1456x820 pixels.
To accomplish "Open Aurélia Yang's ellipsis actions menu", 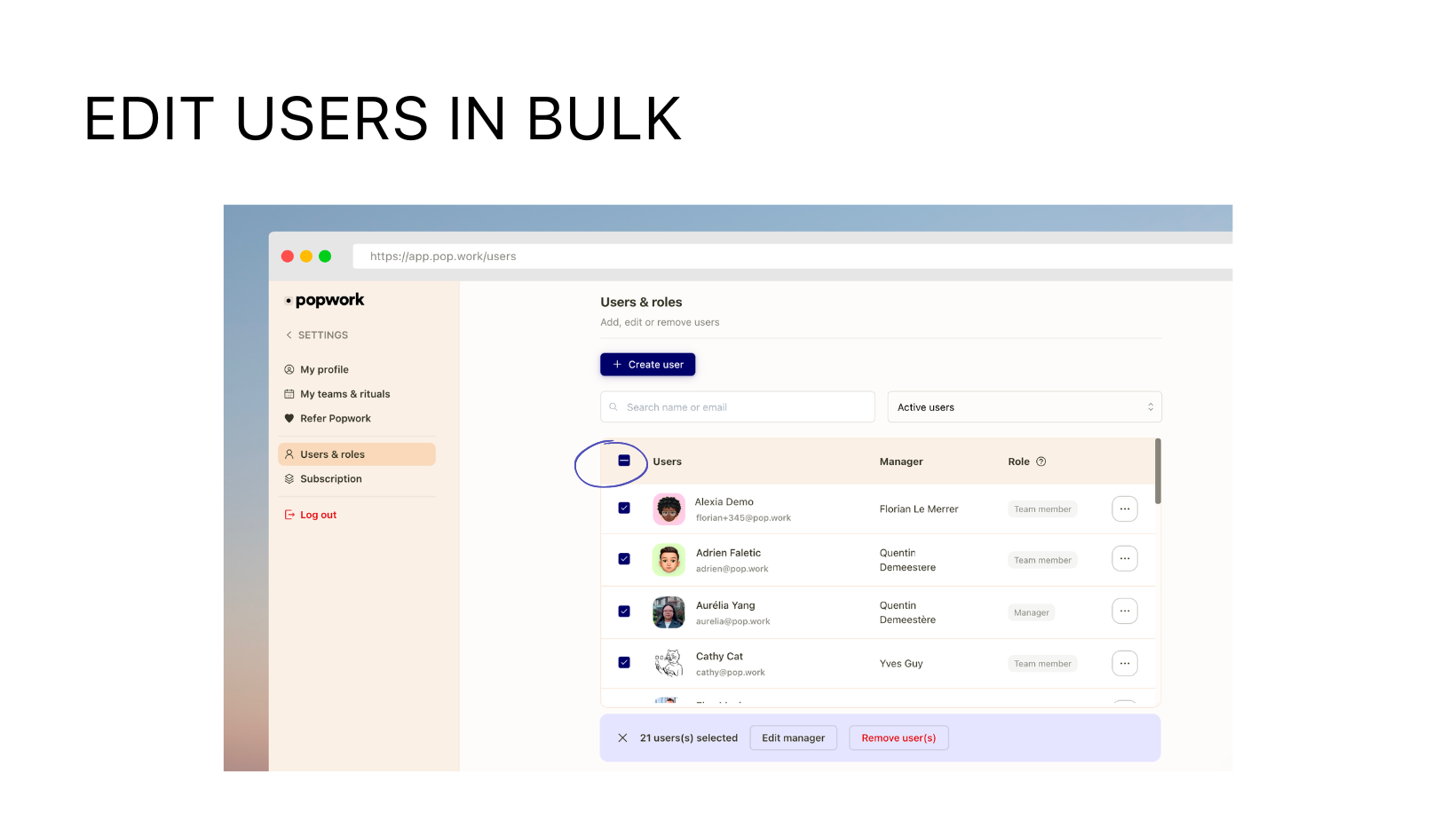I will tap(1125, 611).
